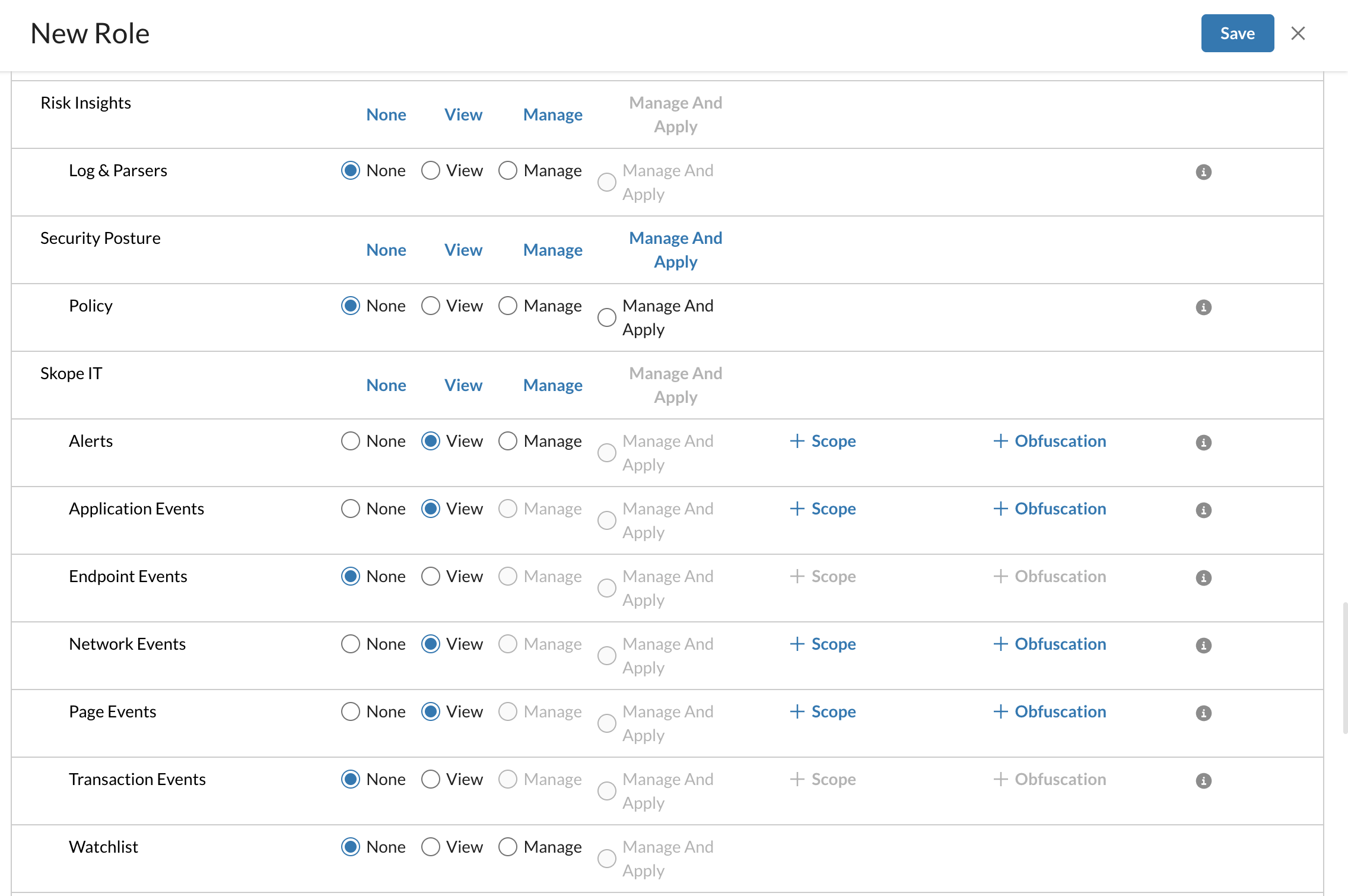Click the Page Events info icon
This screenshot has height=896, width=1348.
click(x=1203, y=713)
